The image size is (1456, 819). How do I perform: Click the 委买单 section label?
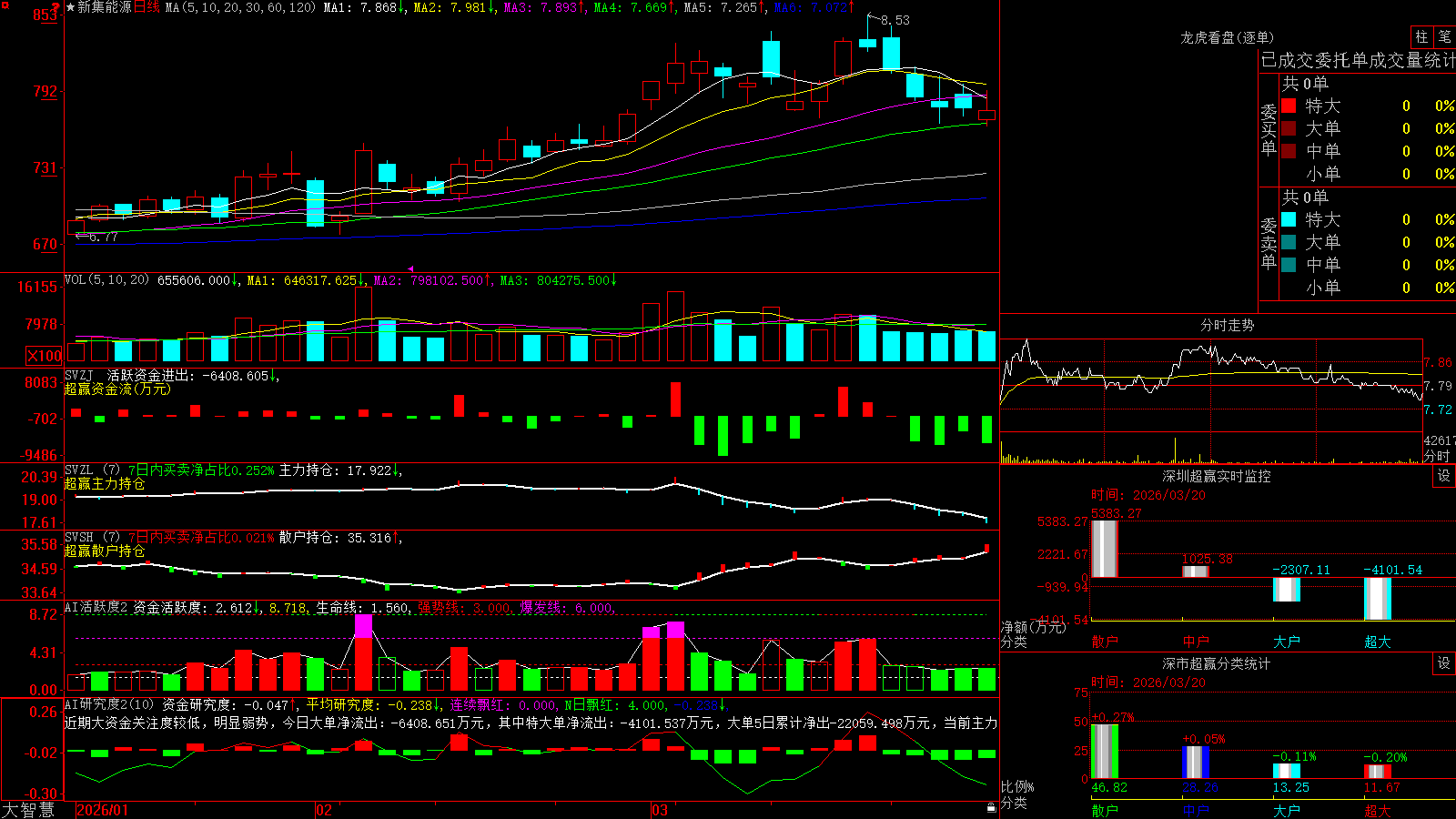[1269, 129]
